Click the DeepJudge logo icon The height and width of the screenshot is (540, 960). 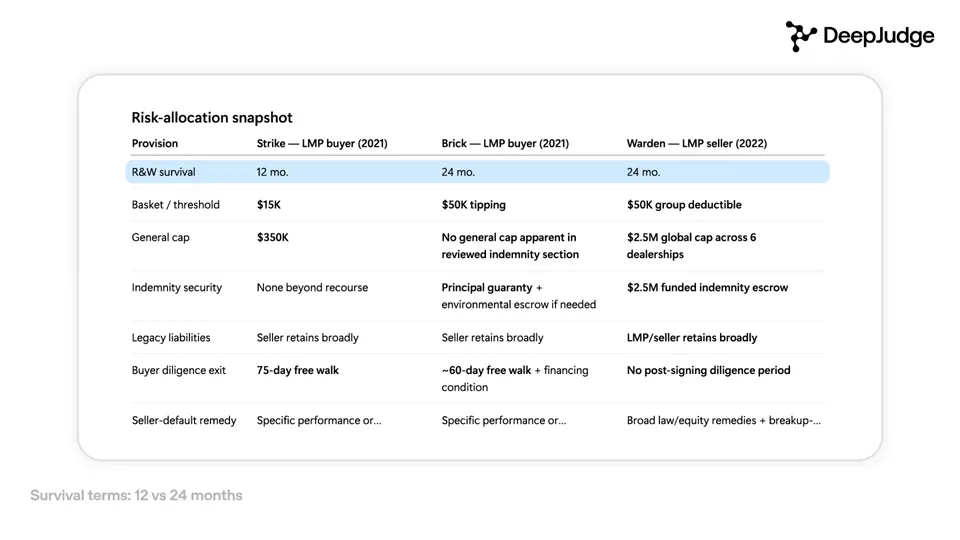(x=801, y=36)
